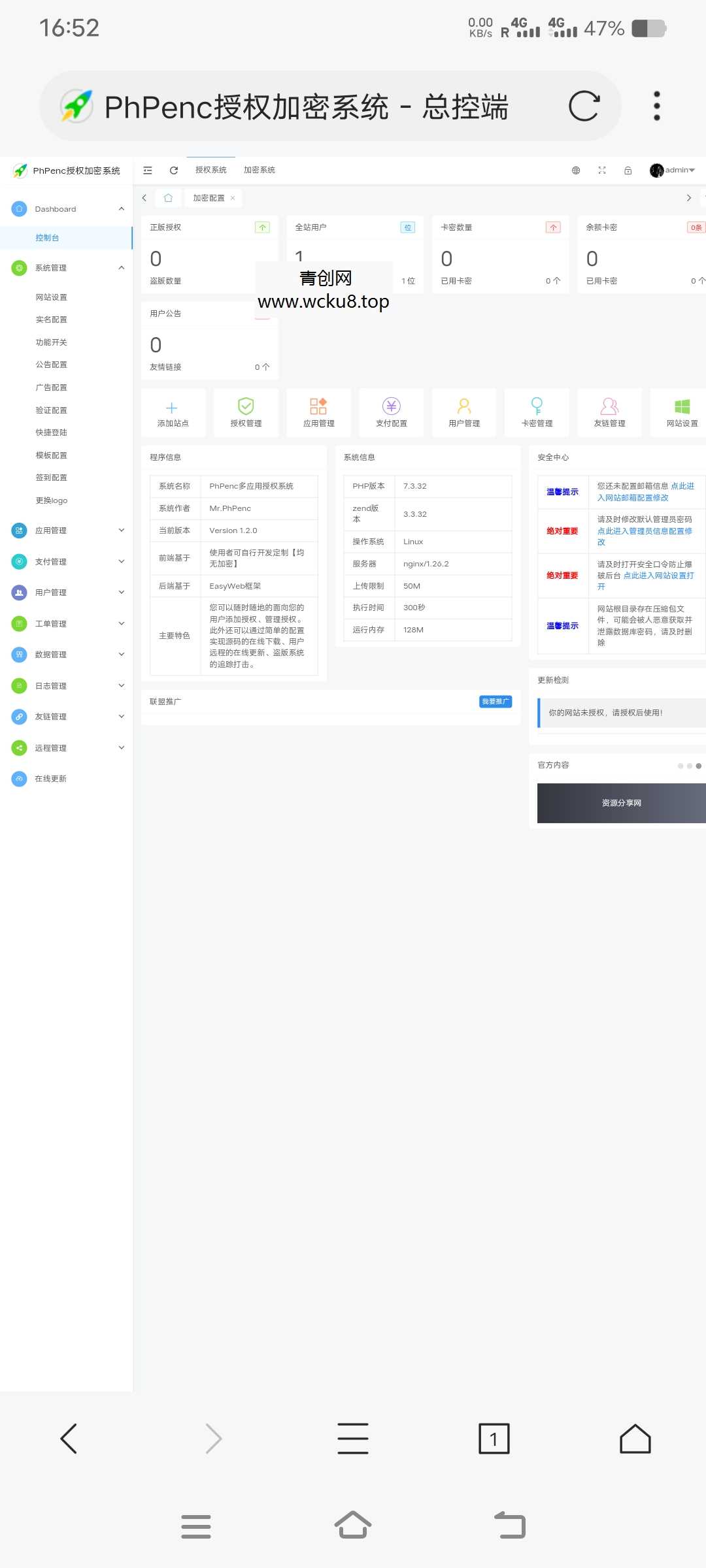This screenshot has width=706, height=1568.
Task: Tap the Android home navigation button
Action: [x=353, y=1526]
